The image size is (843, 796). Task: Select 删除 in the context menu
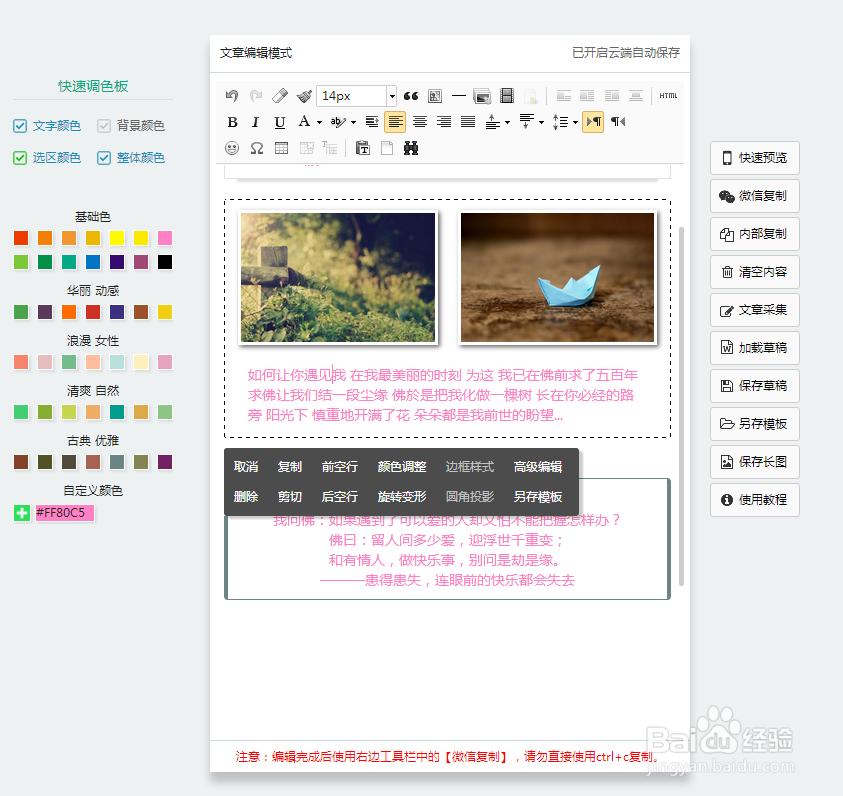tap(246, 496)
